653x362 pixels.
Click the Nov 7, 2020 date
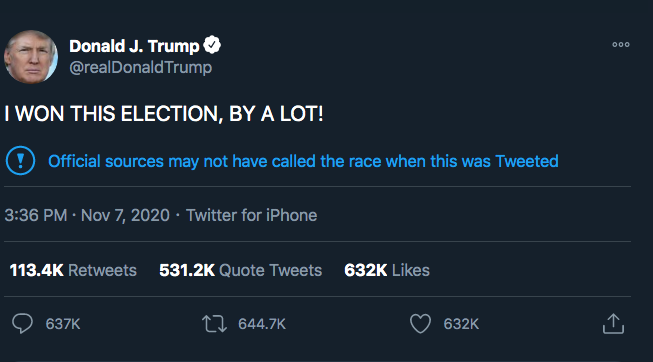tap(125, 215)
